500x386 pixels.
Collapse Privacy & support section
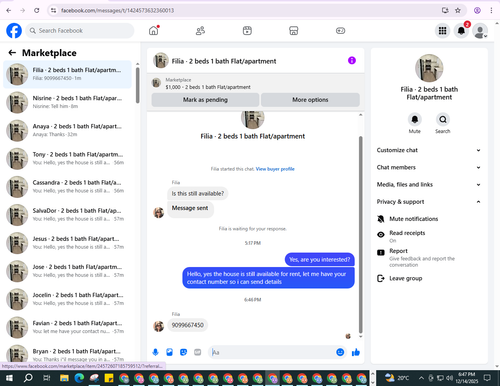[429, 202]
